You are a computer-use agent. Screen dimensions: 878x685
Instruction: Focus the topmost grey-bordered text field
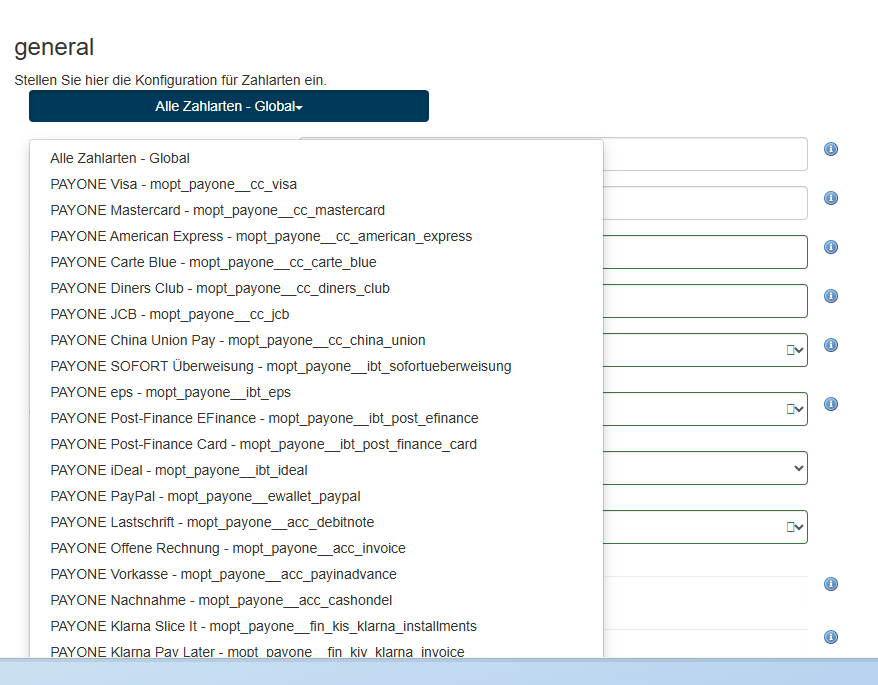704,154
